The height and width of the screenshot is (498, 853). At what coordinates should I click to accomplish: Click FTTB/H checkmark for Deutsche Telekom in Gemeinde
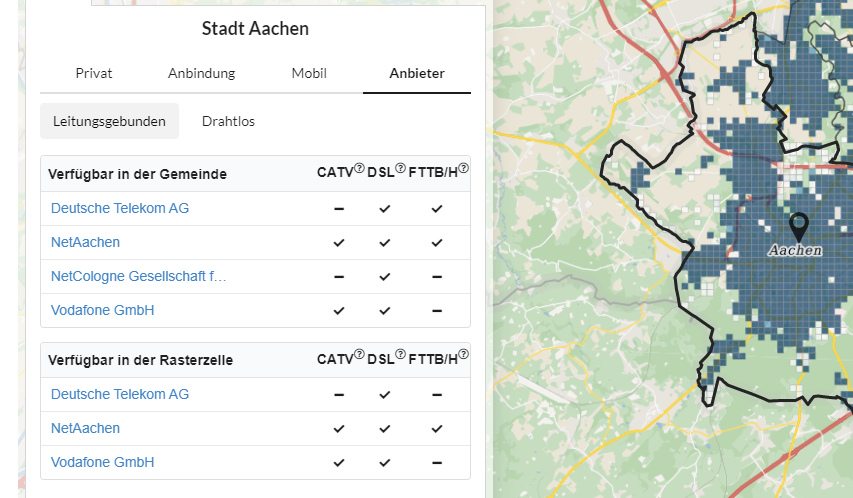tap(437, 208)
